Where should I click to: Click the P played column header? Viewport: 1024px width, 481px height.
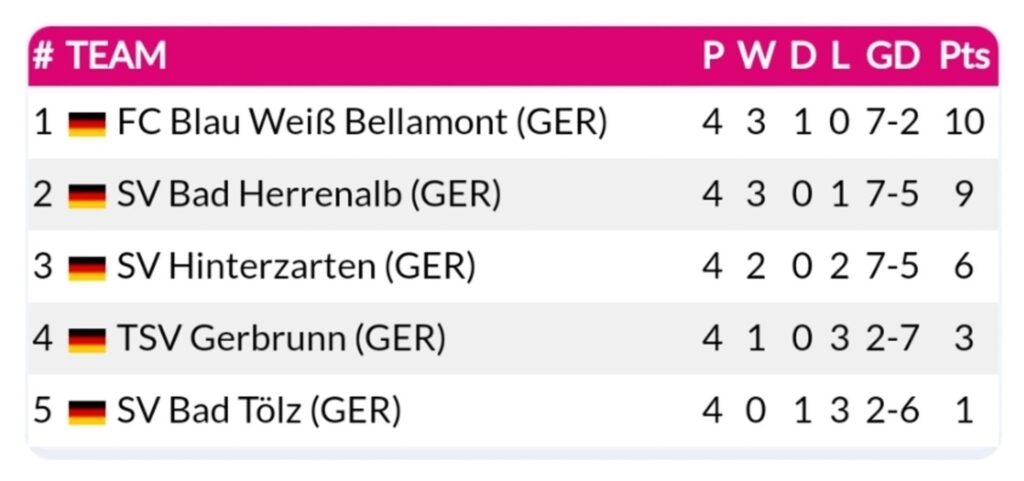point(712,56)
